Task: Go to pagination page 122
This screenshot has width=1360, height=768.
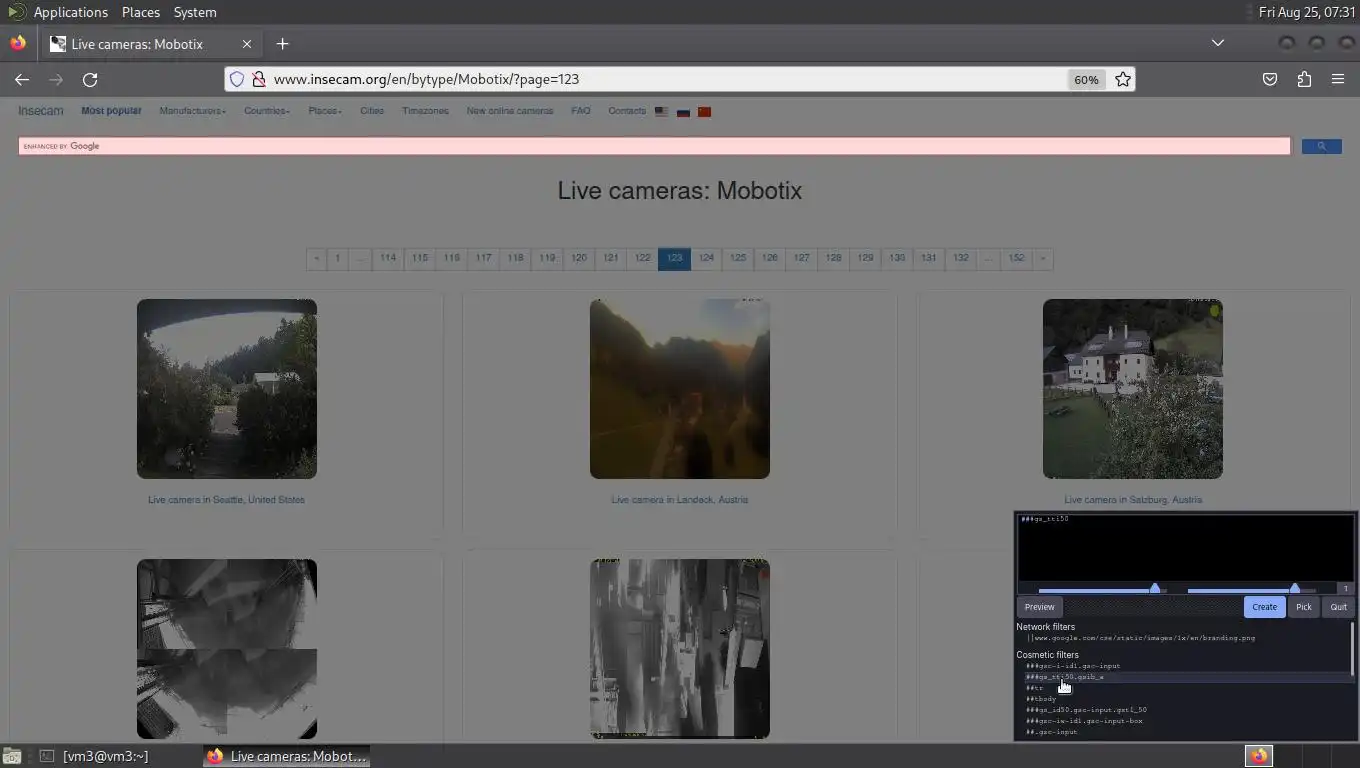Action: pos(642,258)
